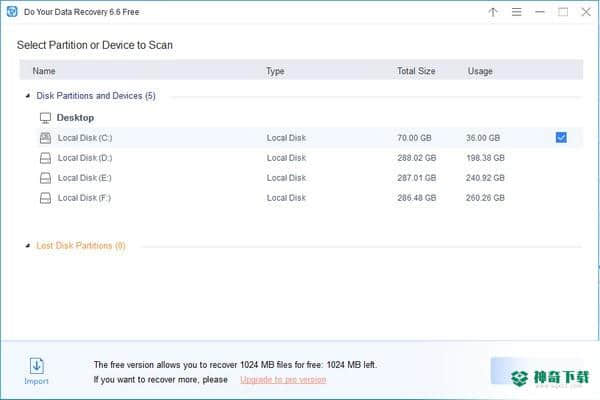Click the 288.02 GB total size value
Viewport: 600px width, 400px height.
(x=417, y=158)
